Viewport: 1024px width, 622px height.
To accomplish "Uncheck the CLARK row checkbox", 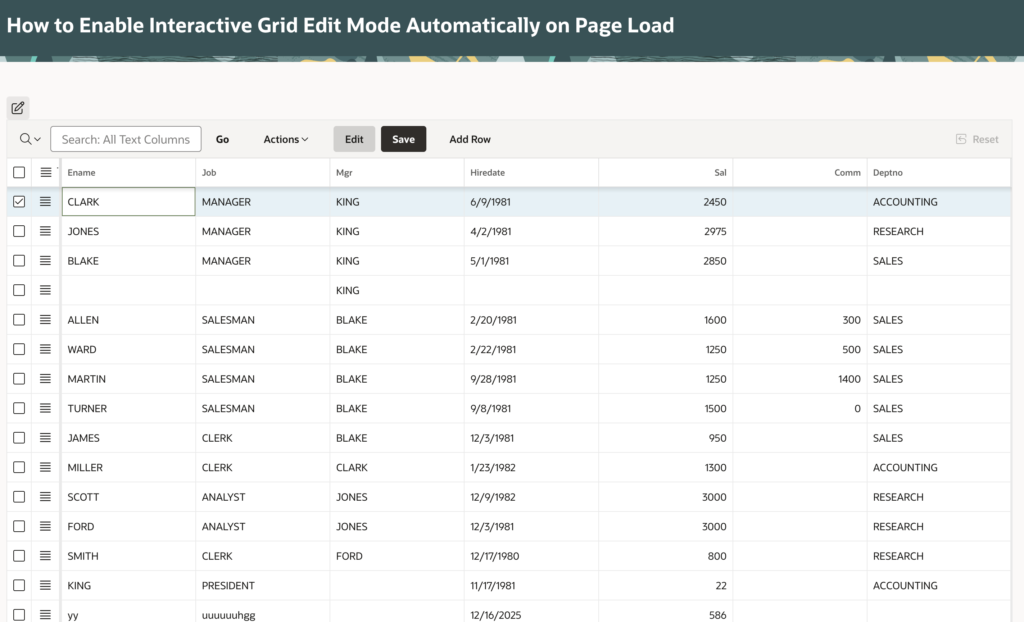I will tap(18, 201).
